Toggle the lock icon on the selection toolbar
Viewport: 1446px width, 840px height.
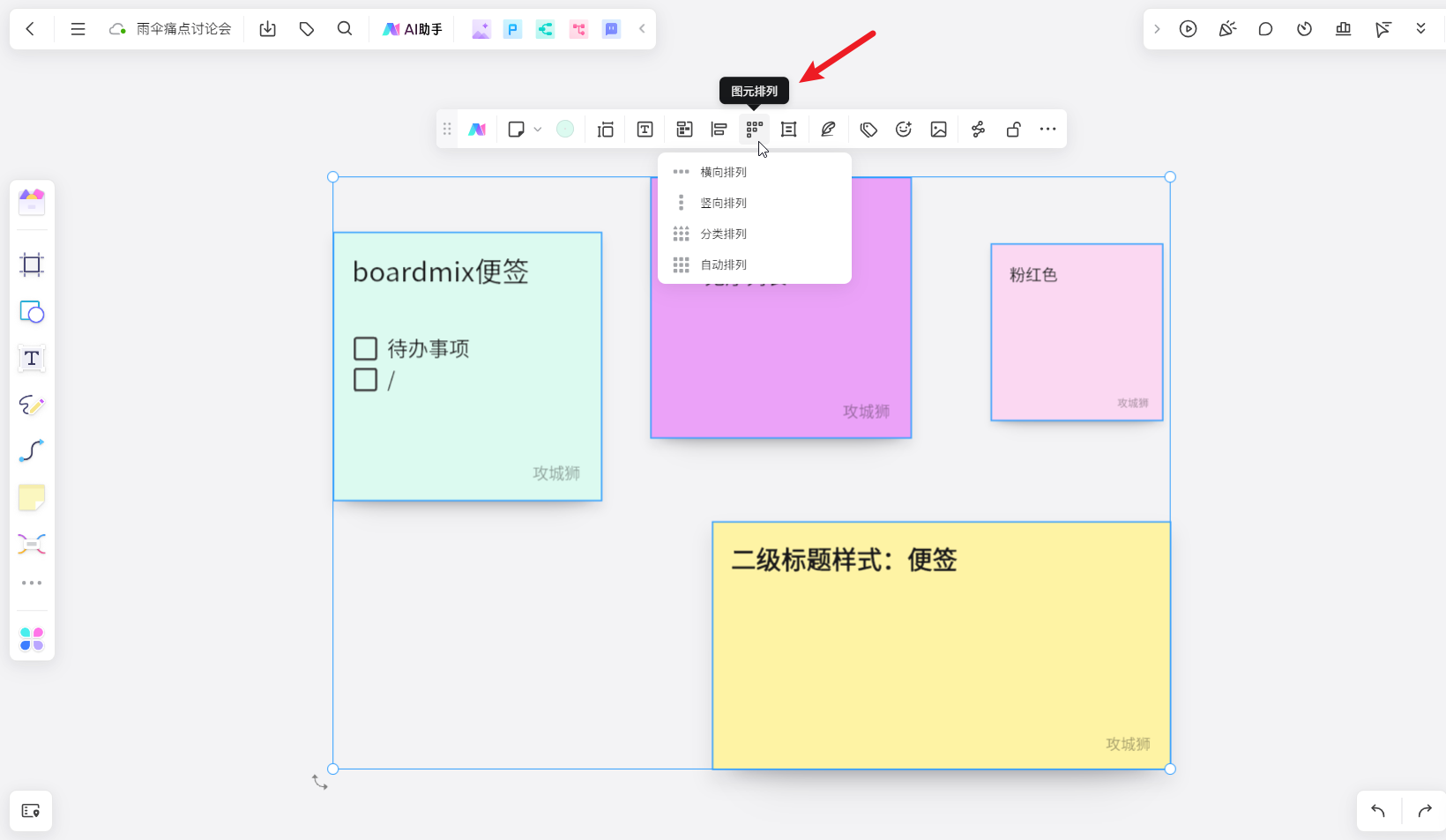point(1012,129)
